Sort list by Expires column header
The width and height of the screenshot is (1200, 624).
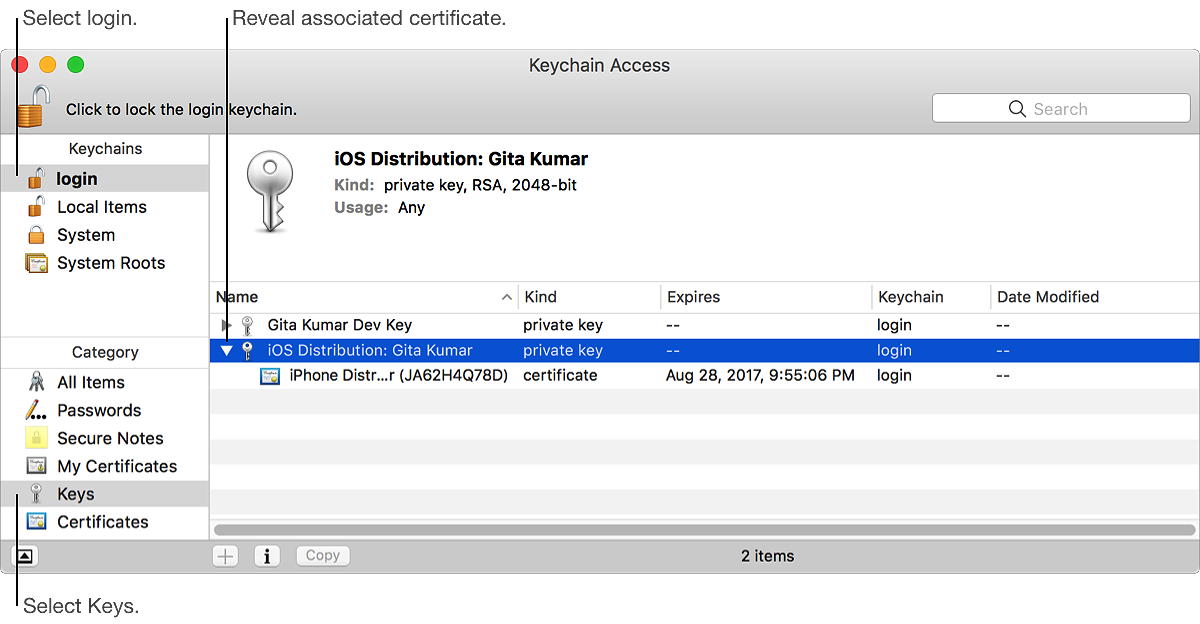click(x=766, y=297)
